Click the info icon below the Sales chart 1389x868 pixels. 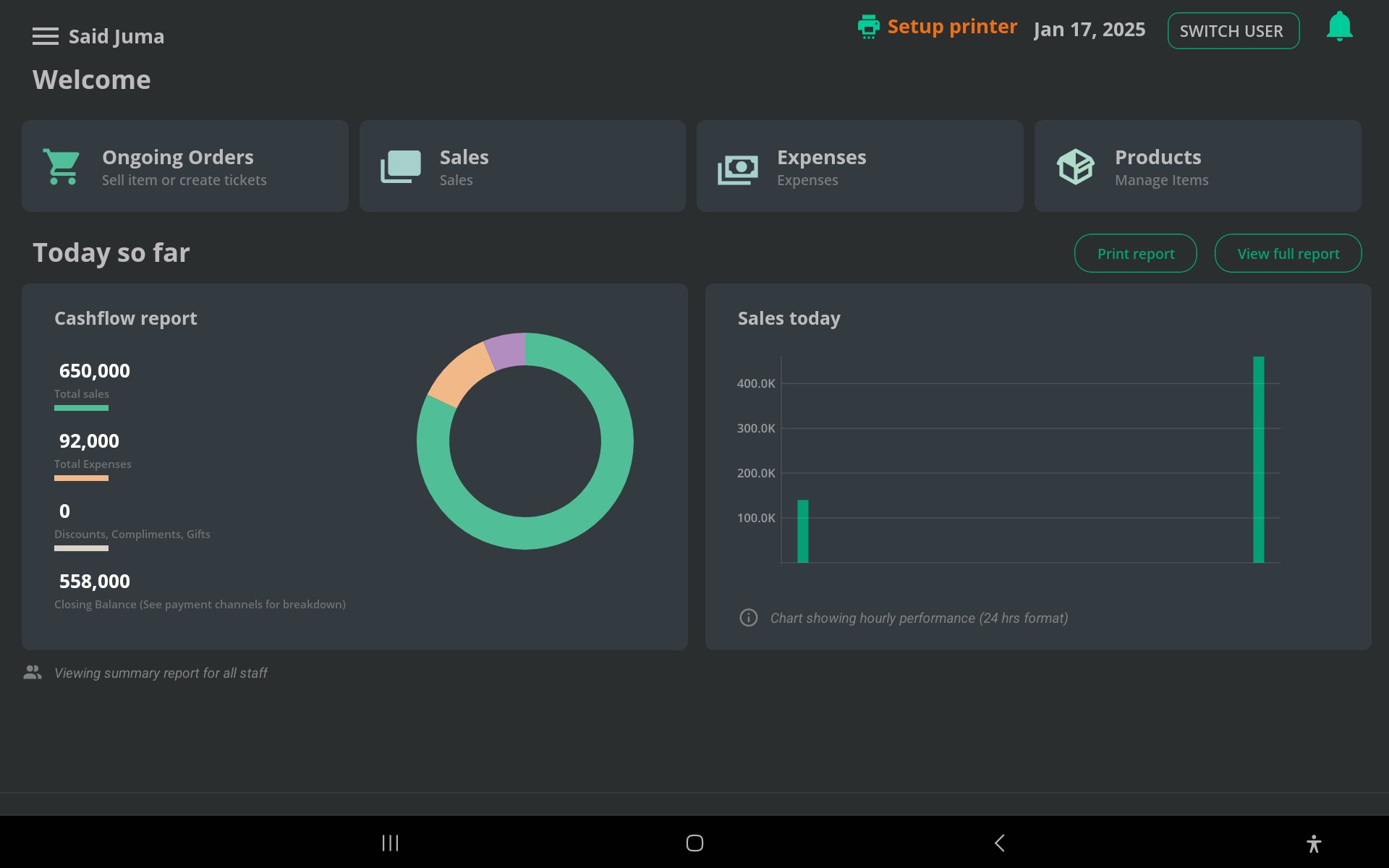[x=748, y=618]
